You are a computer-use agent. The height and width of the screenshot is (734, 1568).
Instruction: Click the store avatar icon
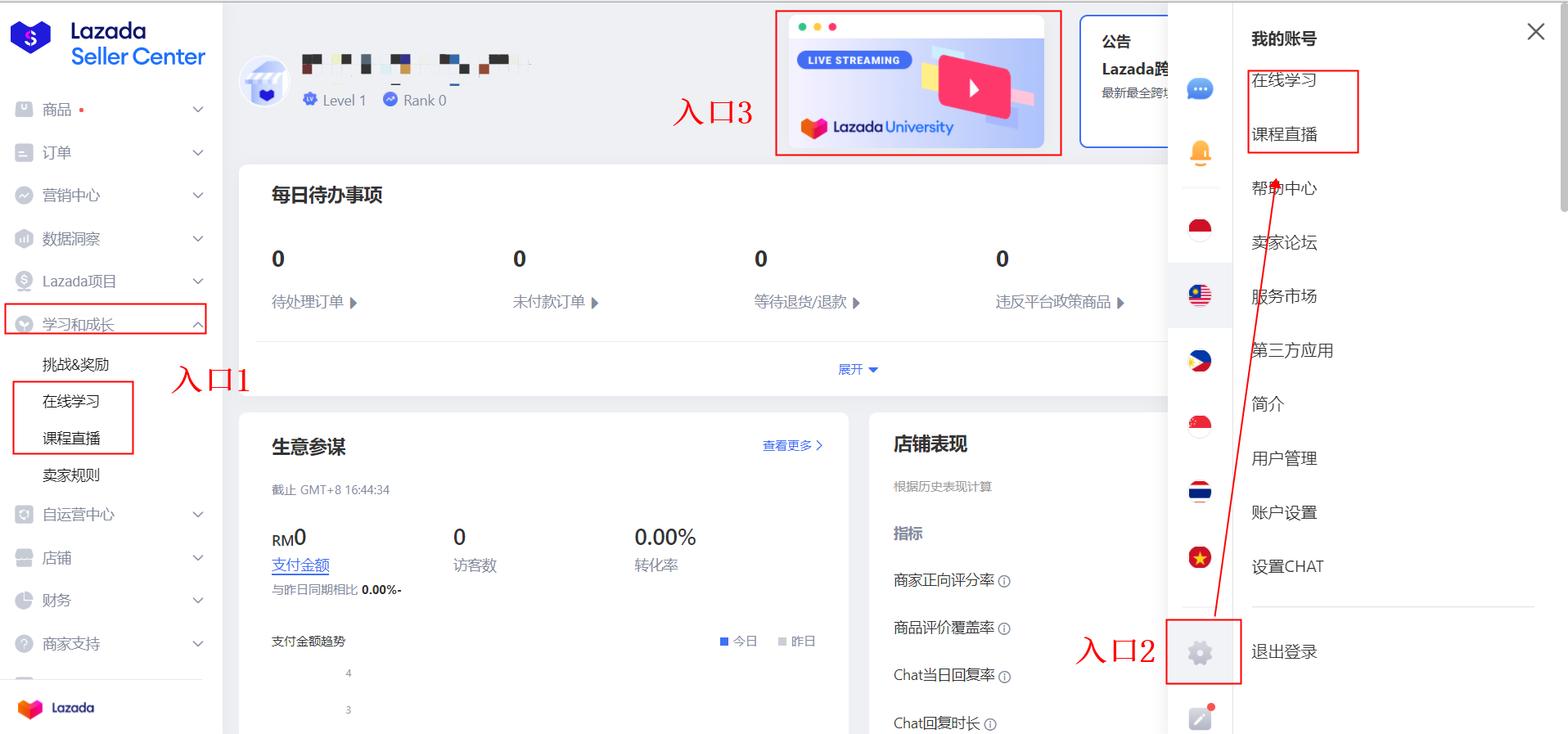265,82
